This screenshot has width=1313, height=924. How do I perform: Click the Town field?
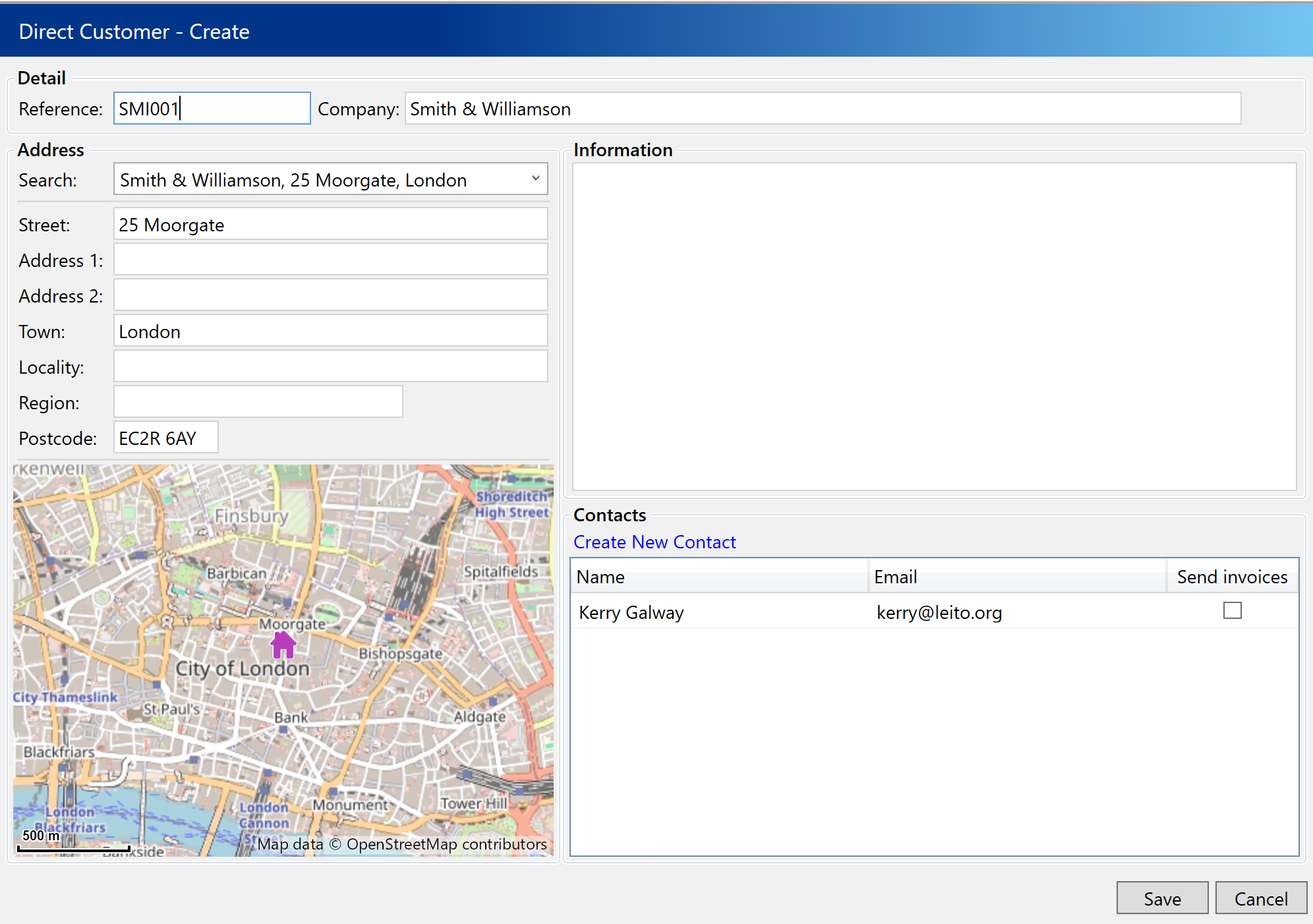coord(330,332)
